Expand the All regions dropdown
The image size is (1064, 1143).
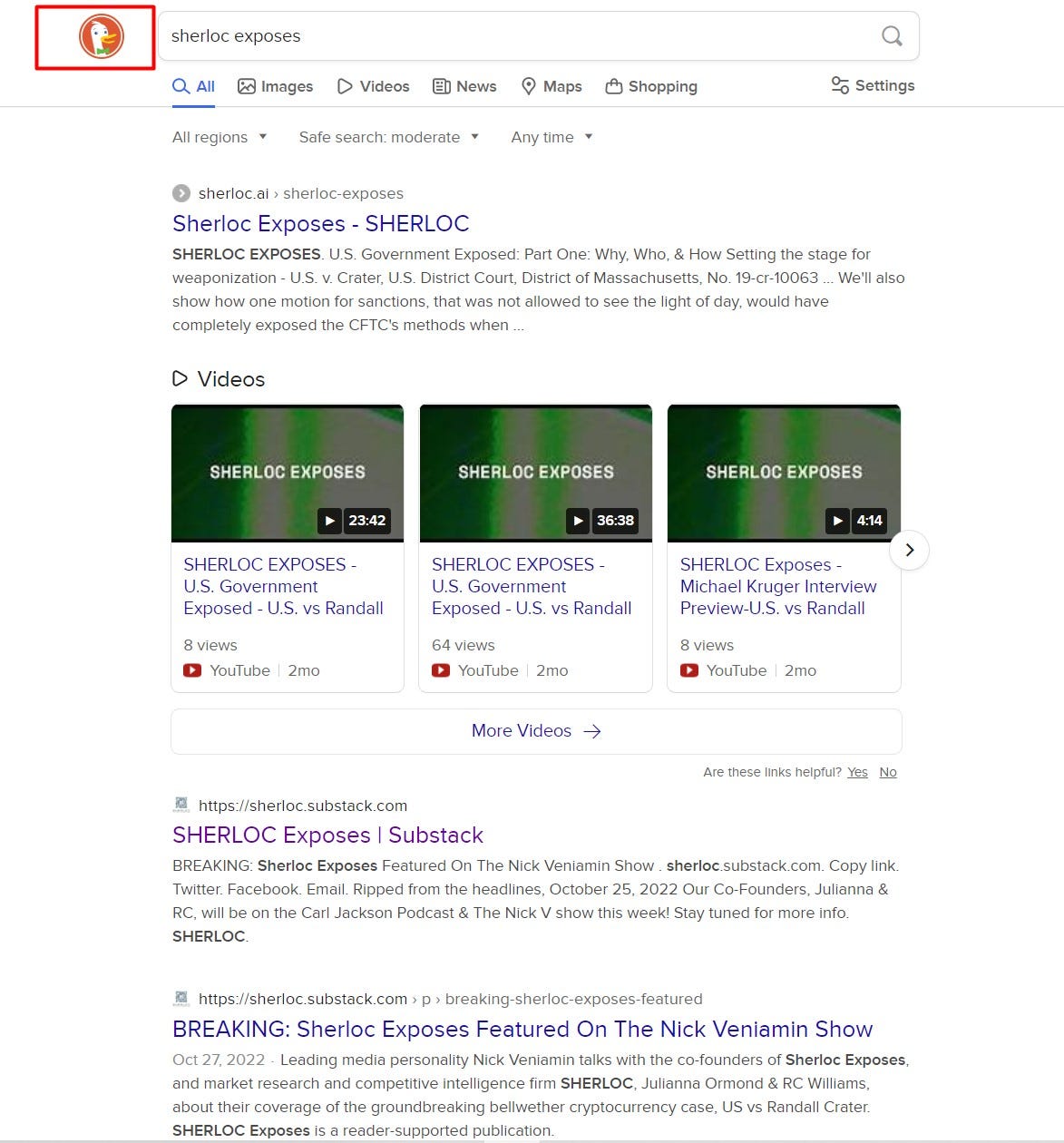220,137
